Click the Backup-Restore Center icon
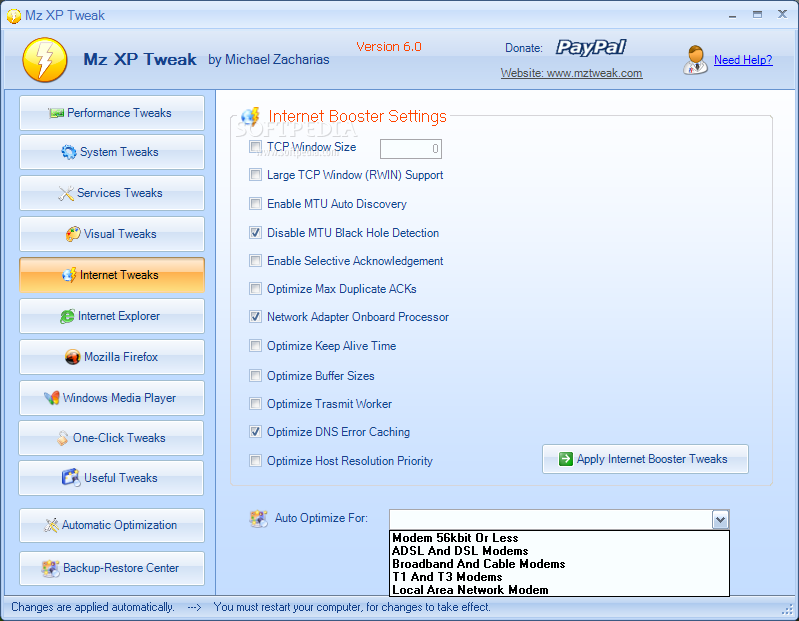 [x=50, y=568]
